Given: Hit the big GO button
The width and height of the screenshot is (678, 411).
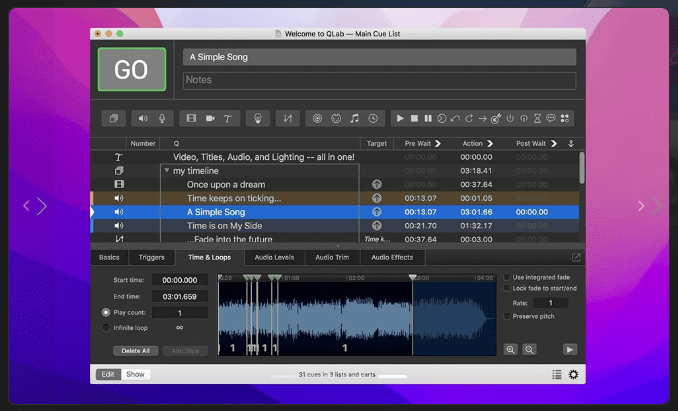Looking at the screenshot, I should 132,70.
